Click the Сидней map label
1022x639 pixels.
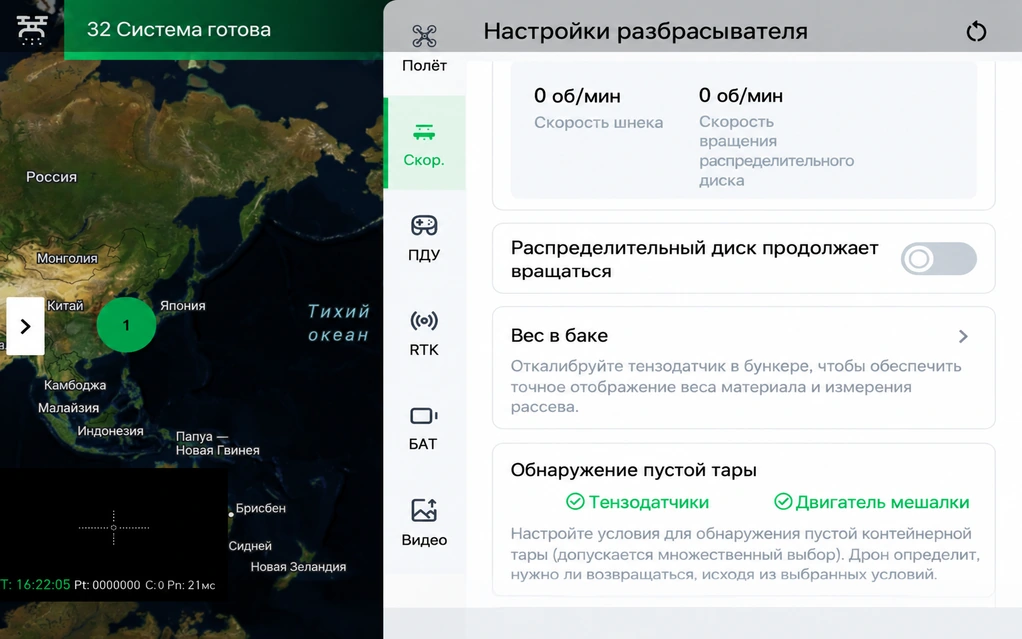point(250,546)
